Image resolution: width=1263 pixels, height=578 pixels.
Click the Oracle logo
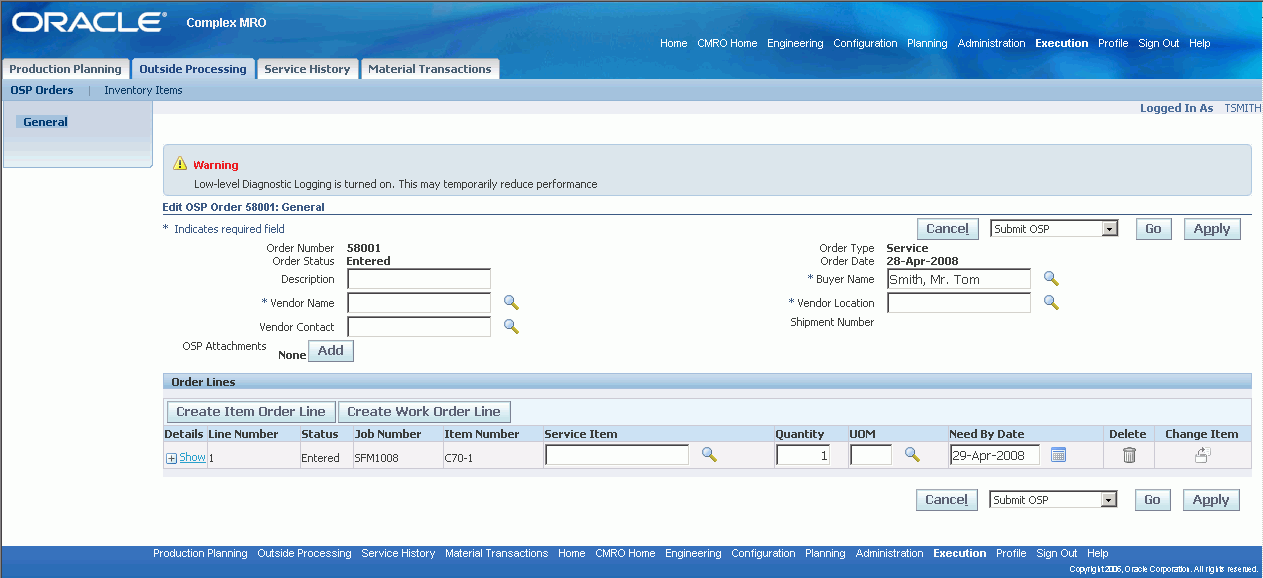90,22
